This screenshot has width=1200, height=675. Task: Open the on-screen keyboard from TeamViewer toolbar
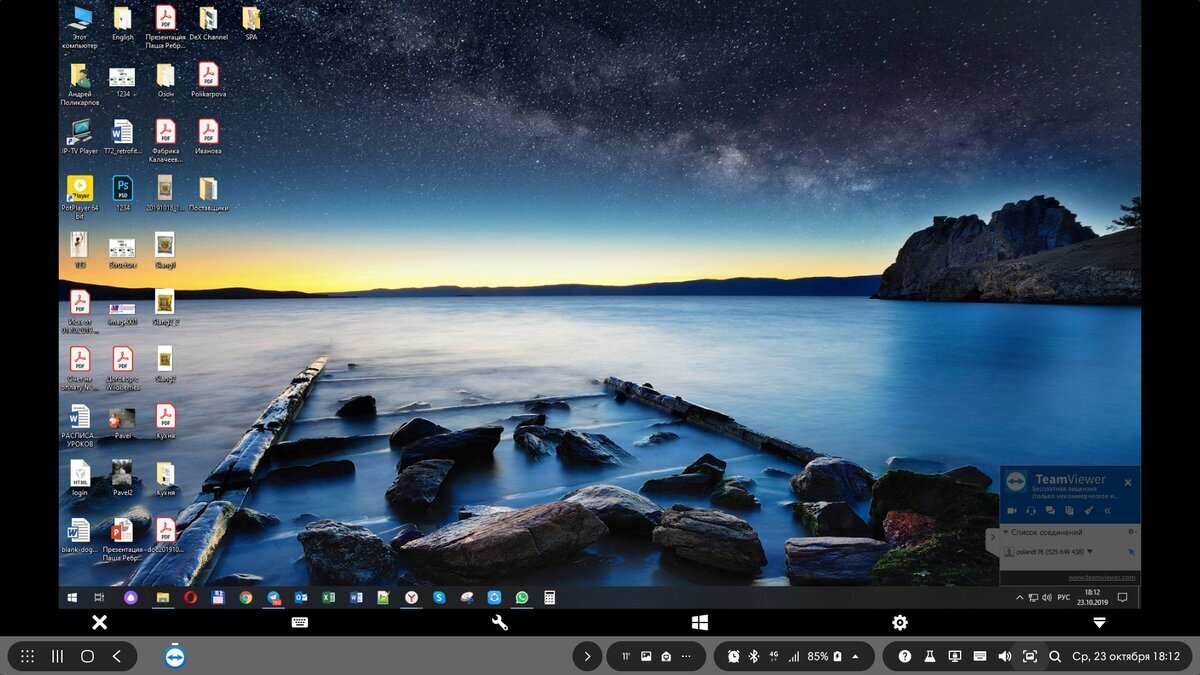(x=298, y=622)
